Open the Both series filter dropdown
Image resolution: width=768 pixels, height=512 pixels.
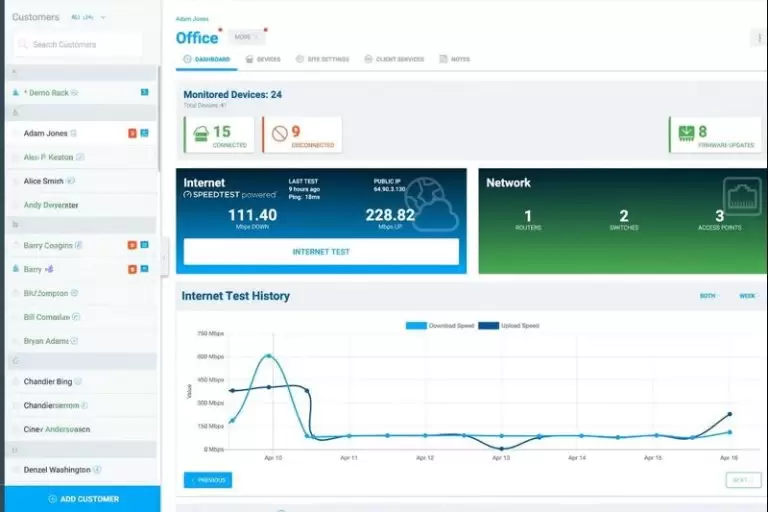click(x=708, y=296)
